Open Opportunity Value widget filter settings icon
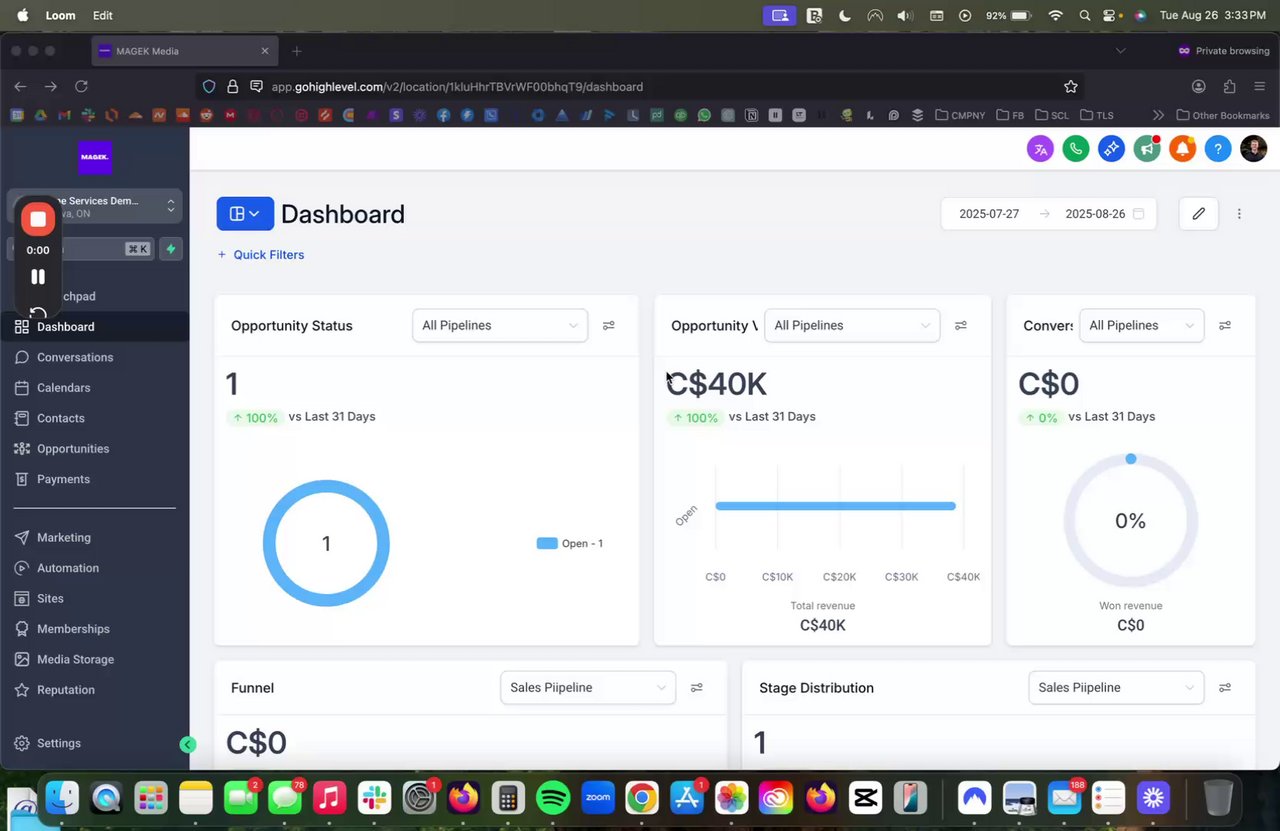1280x831 pixels. [x=960, y=325]
